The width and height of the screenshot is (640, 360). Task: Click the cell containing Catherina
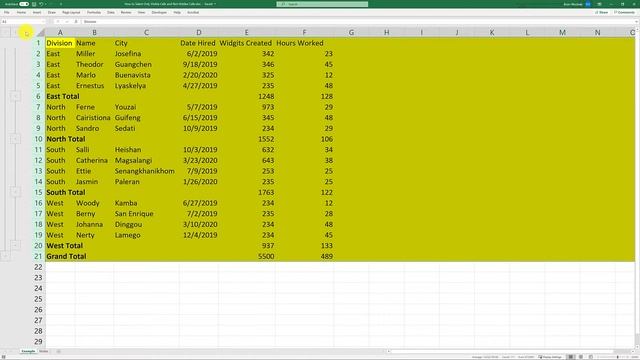click(x=94, y=160)
